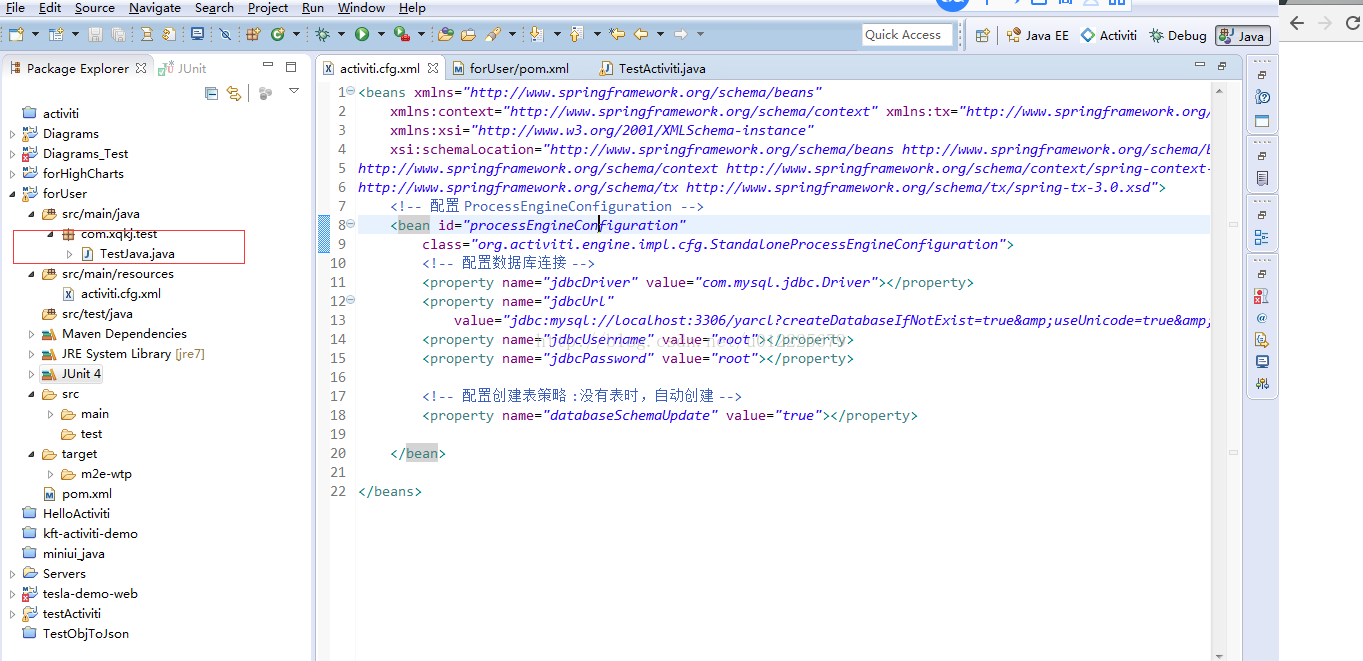Click the Open Task folder icon
This screenshot has height=661, width=1363.
(x=468, y=34)
